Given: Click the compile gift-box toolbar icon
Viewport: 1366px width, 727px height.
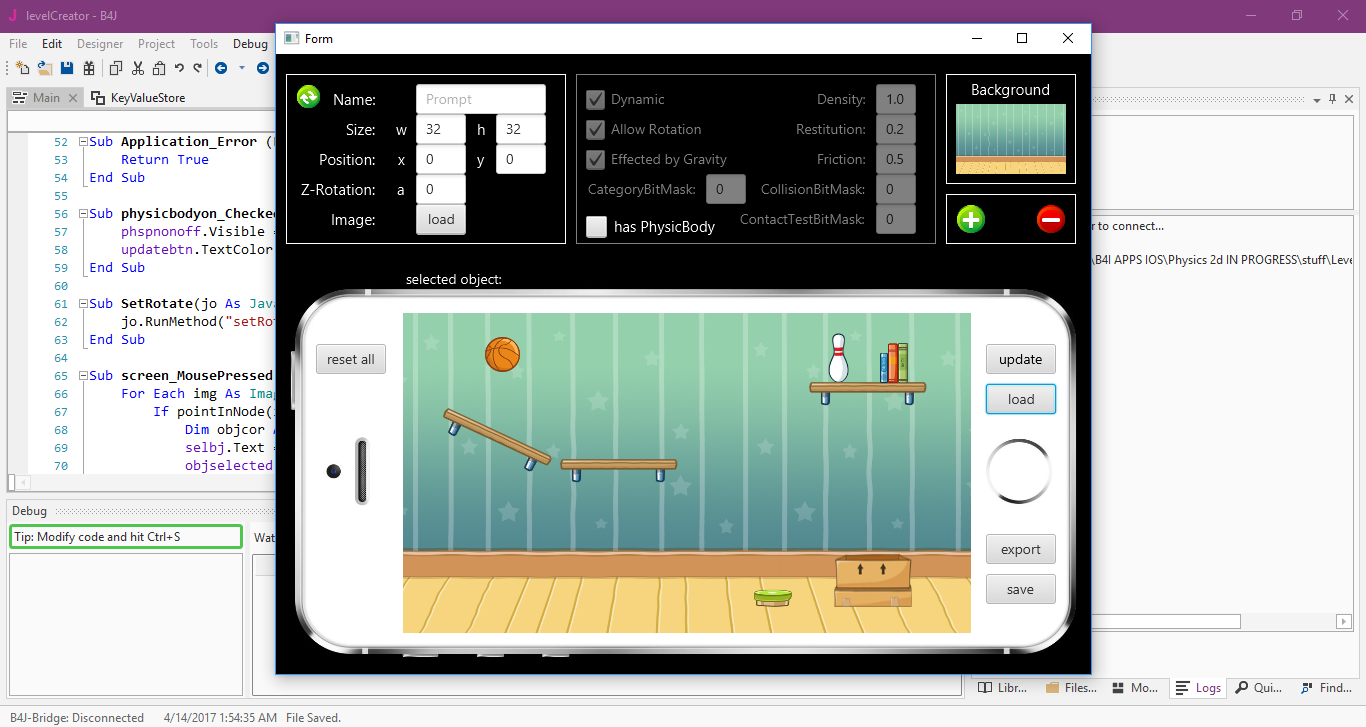Looking at the screenshot, I should pos(89,68).
